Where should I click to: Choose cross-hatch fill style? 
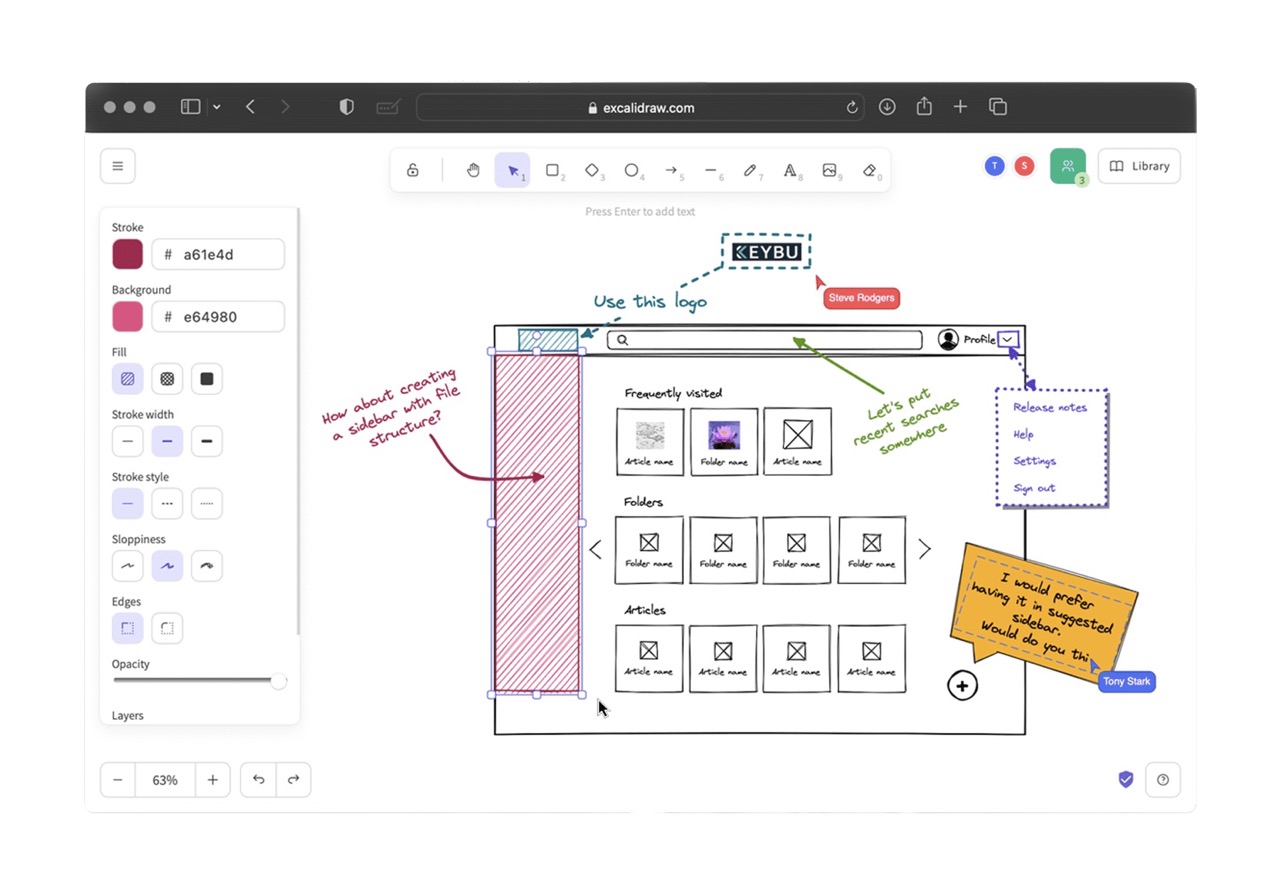167,379
